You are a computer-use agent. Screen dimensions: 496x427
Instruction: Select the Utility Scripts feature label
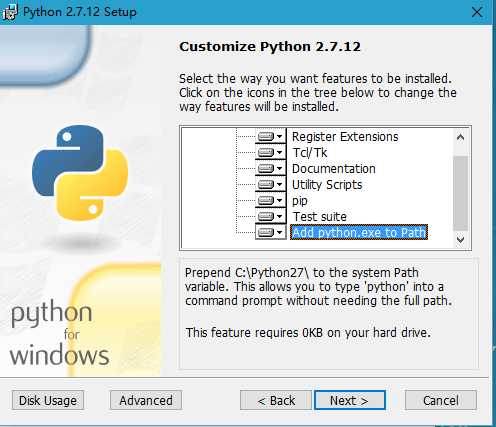click(x=327, y=185)
